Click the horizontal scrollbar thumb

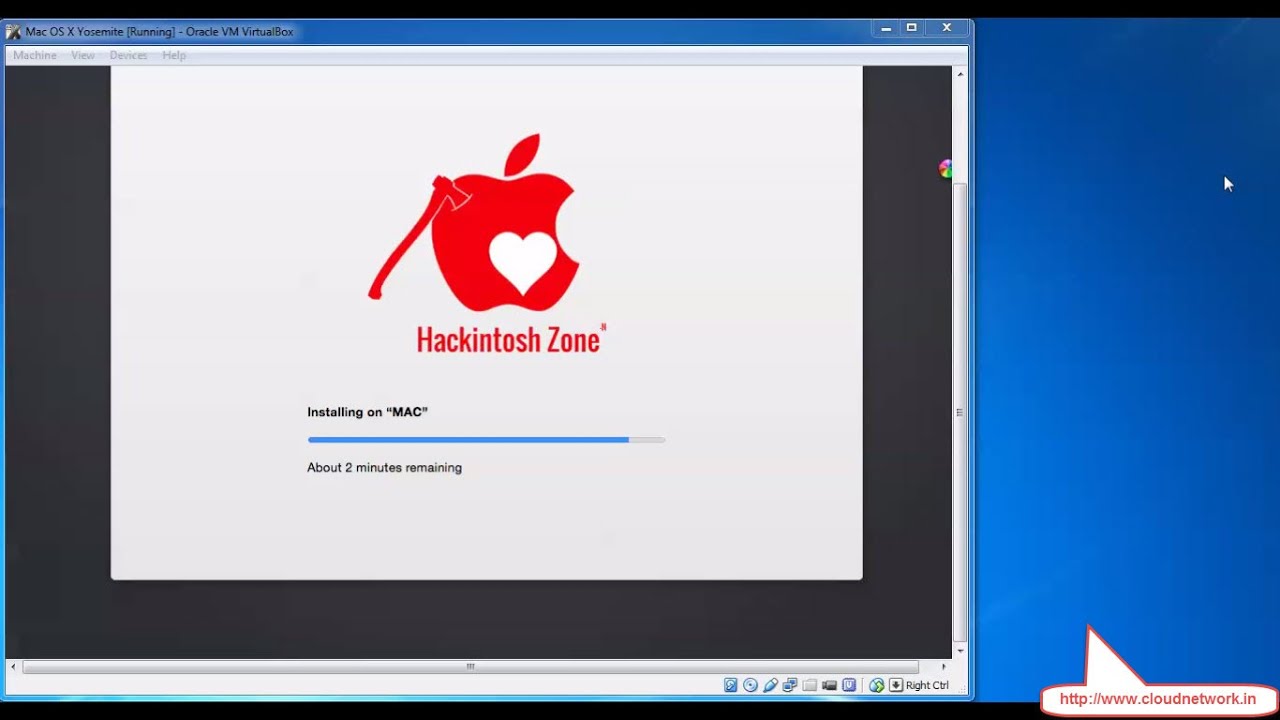[x=470, y=667]
